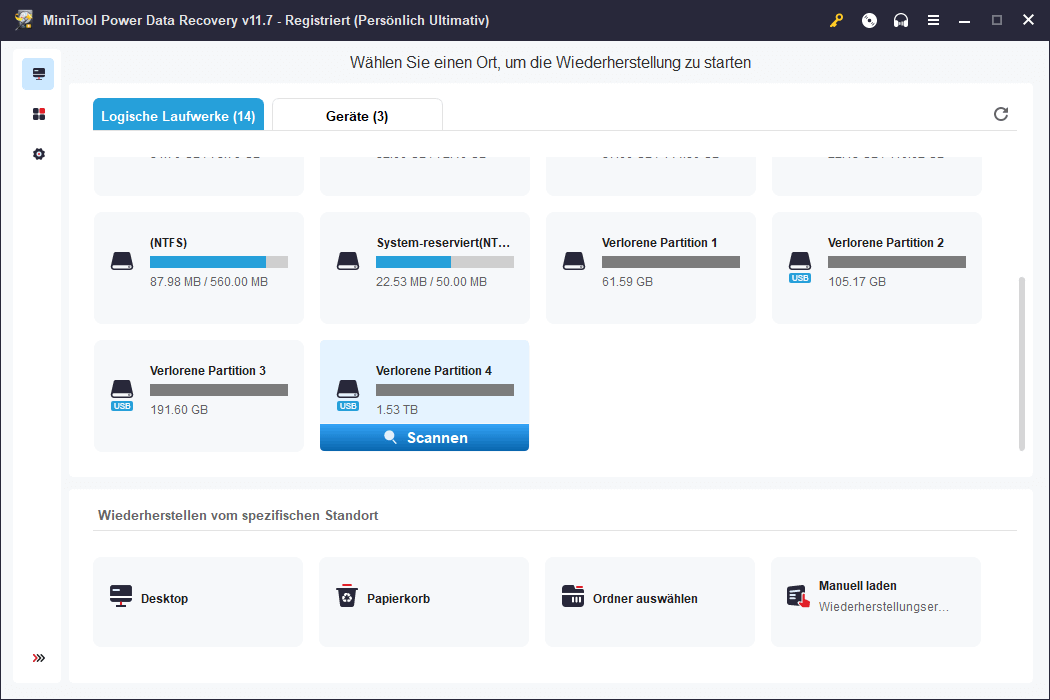This screenshot has width=1050, height=700.
Task: Click the Desktop monitor icon
Action: click(121, 596)
